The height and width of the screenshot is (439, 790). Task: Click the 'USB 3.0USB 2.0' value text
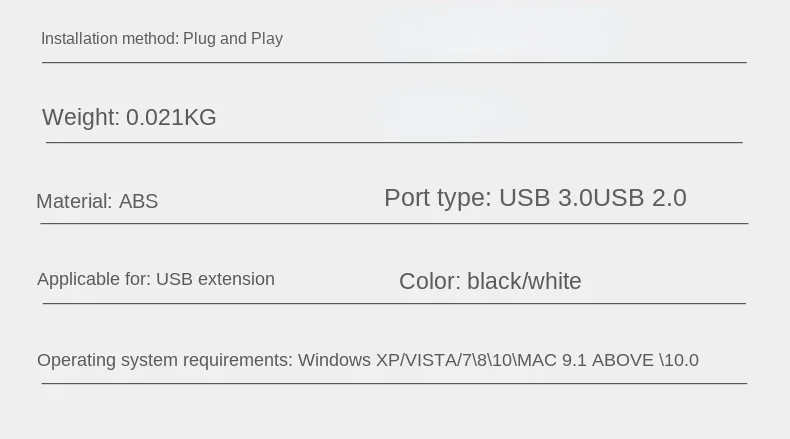[x=592, y=198]
